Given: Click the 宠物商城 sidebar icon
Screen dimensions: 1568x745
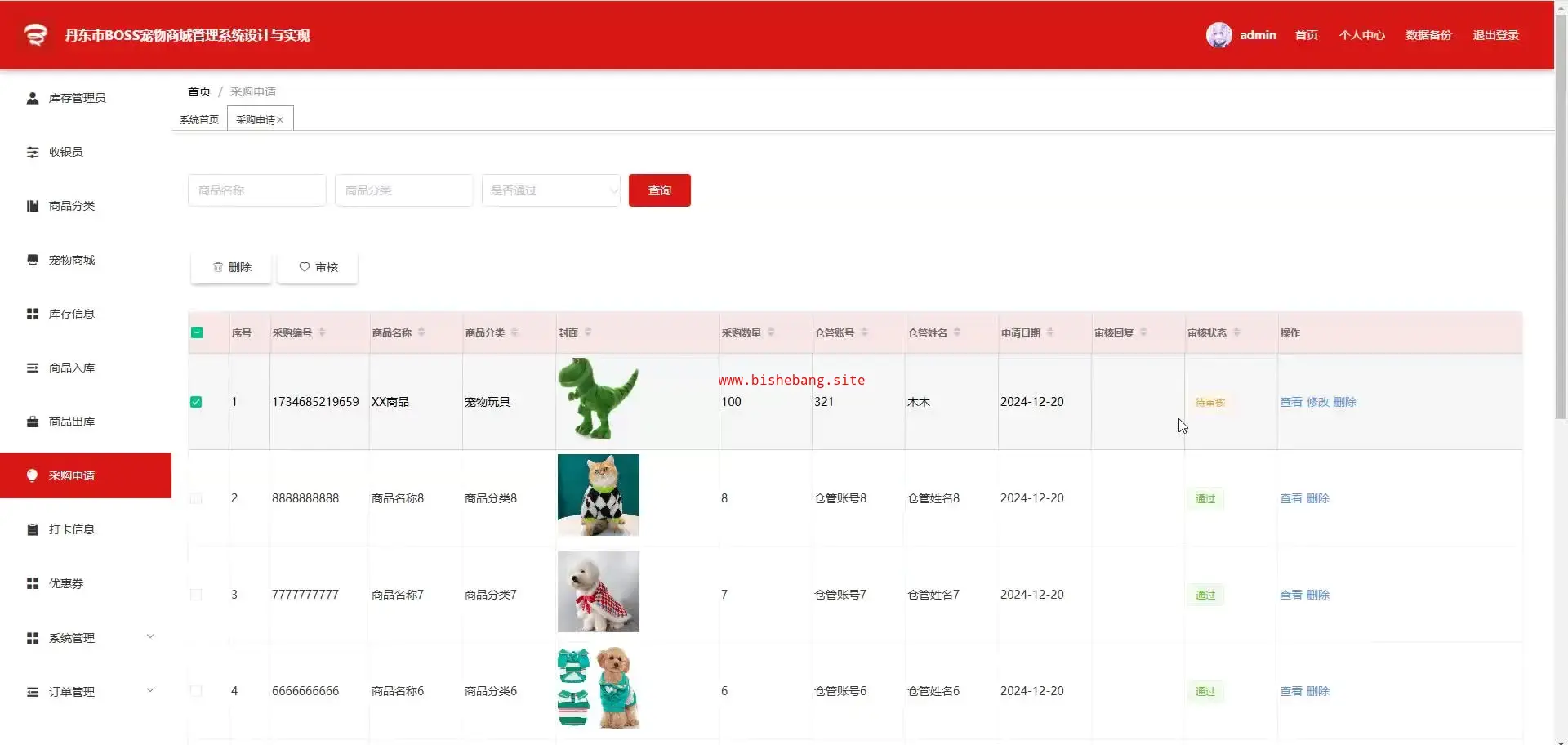Looking at the screenshot, I should [x=33, y=260].
